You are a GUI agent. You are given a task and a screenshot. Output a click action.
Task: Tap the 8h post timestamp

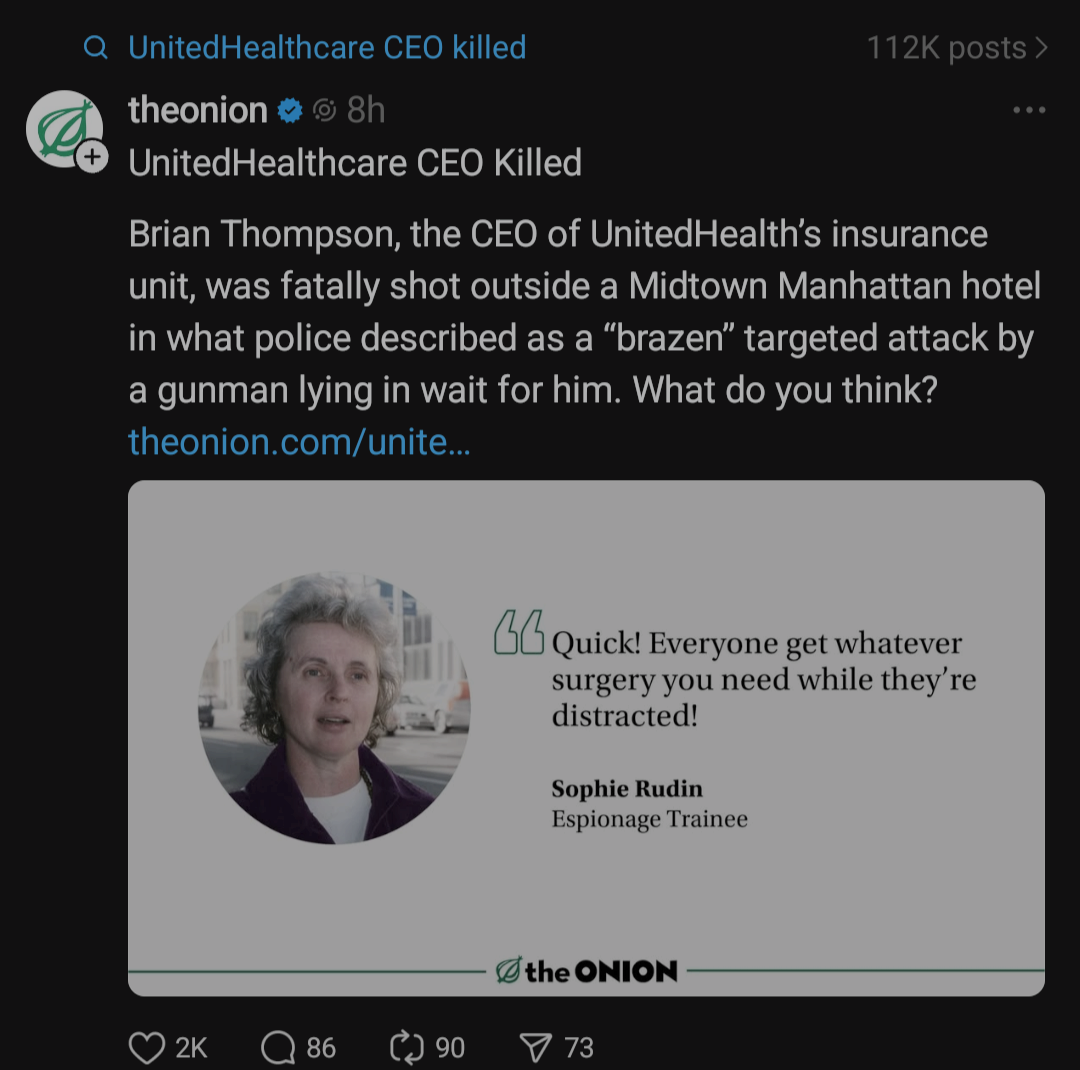pyautogui.click(x=366, y=110)
